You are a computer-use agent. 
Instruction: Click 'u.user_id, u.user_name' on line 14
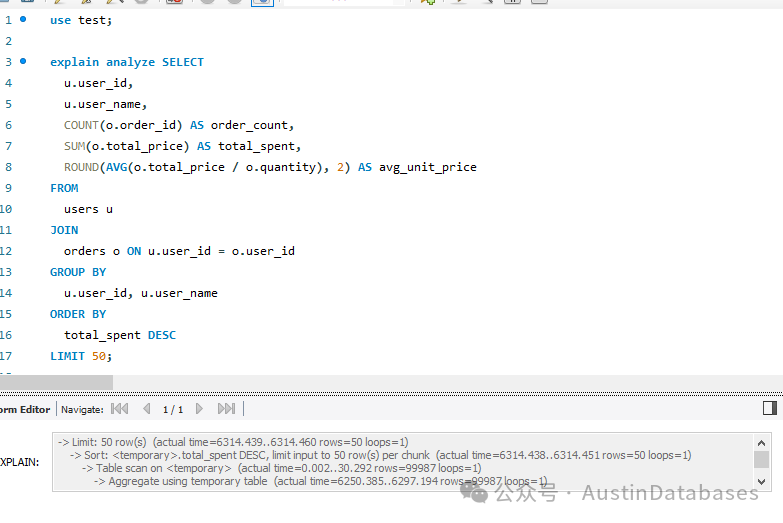tap(141, 293)
